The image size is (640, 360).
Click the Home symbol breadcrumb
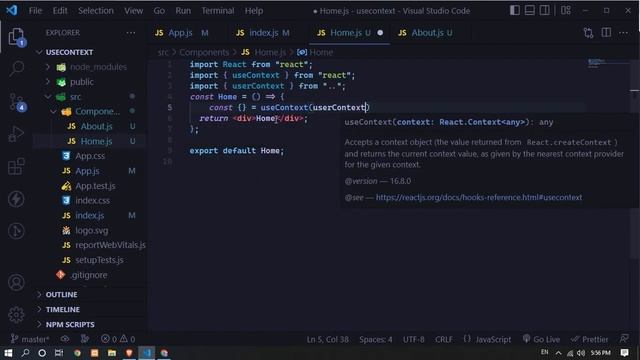[315, 52]
